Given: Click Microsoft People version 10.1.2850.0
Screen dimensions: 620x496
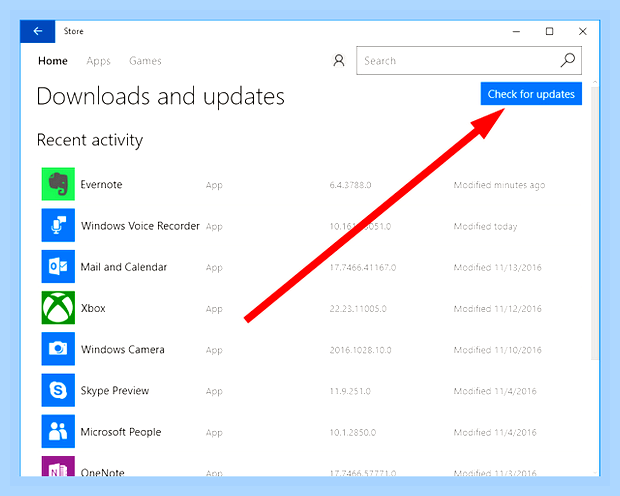Looking at the screenshot, I should (353, 432).
